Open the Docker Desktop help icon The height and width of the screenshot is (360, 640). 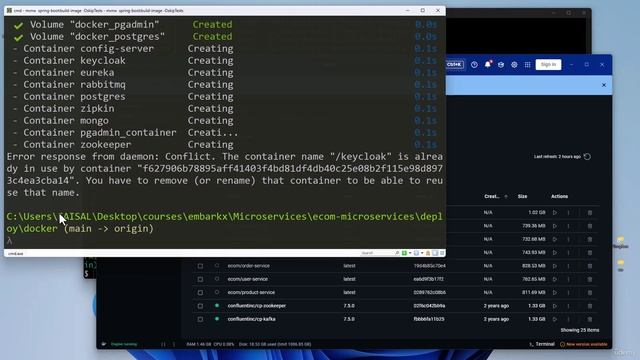[474, 64]
